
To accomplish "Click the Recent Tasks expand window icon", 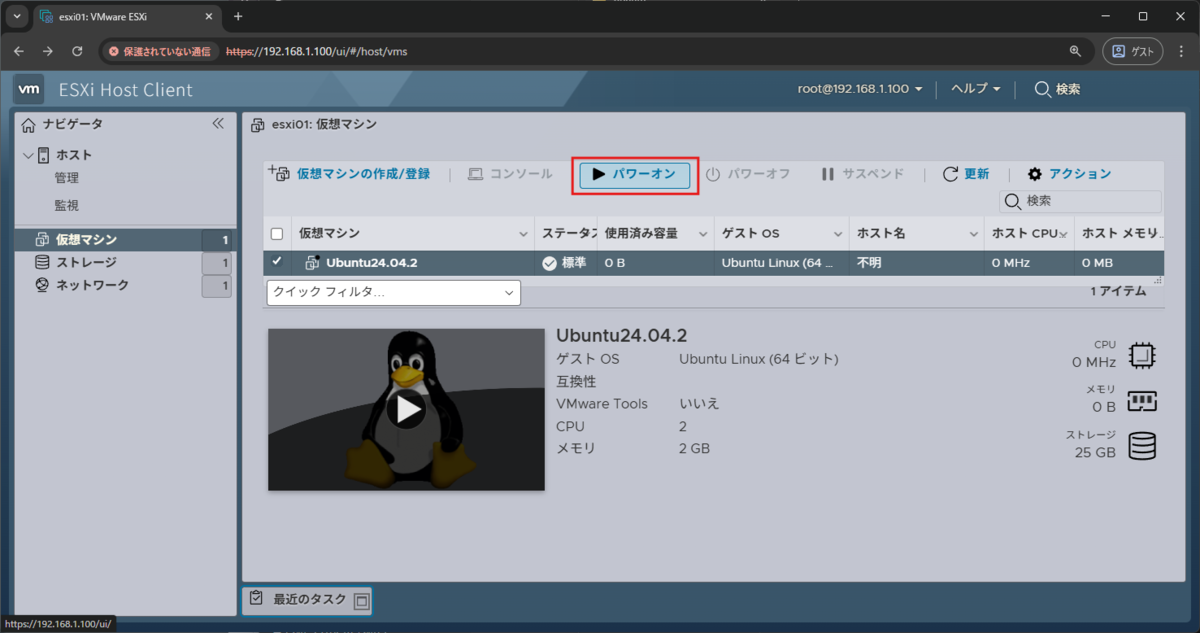I will (x=362, y=601).
